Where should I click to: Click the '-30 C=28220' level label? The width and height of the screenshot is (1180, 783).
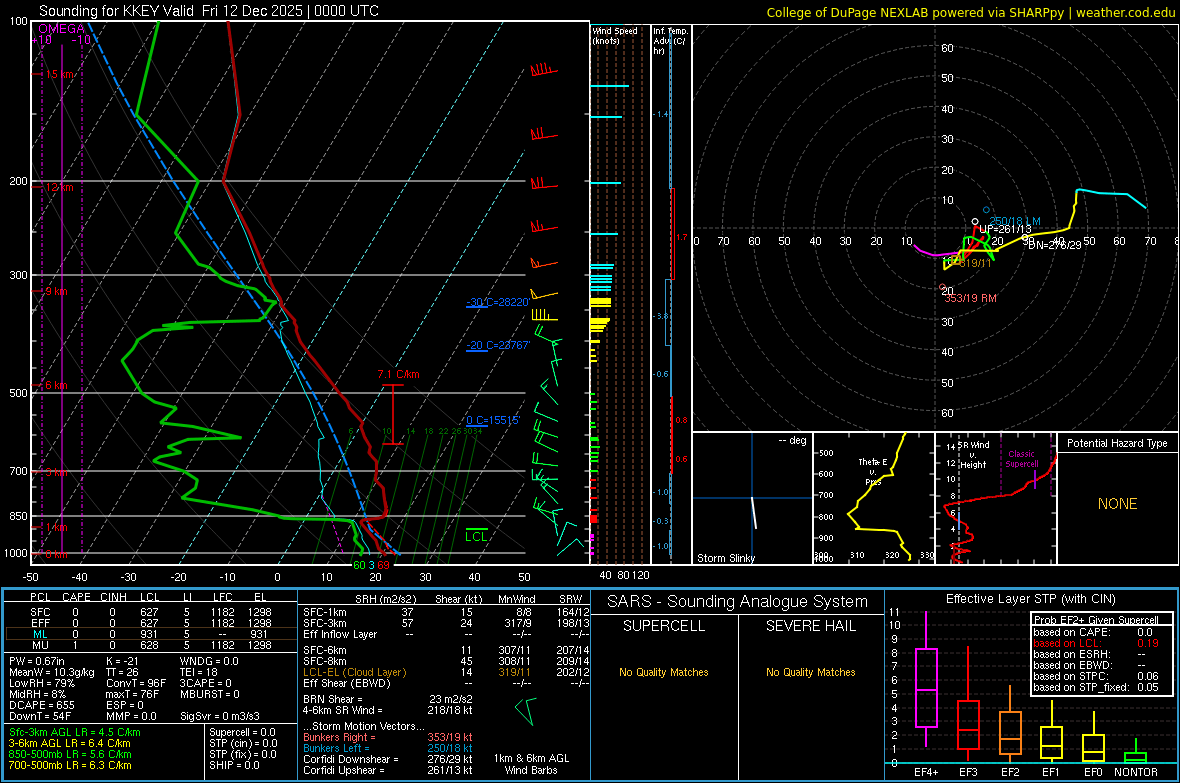pos(498,302)
